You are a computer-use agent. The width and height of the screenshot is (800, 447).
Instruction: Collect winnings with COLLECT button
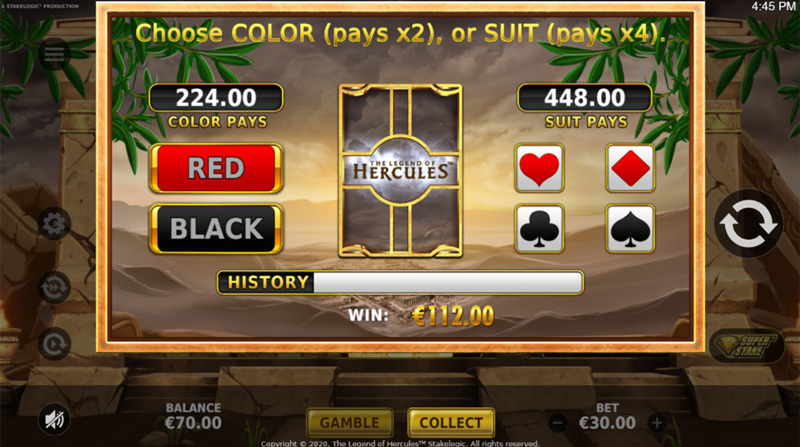451,423
